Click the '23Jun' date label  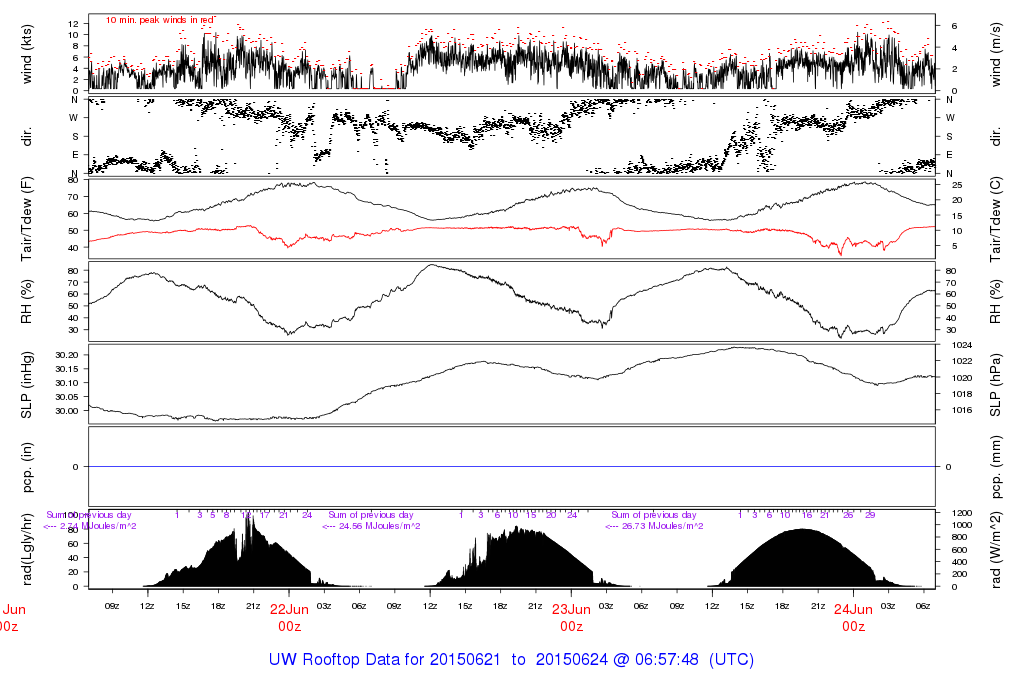coord(571,610)
